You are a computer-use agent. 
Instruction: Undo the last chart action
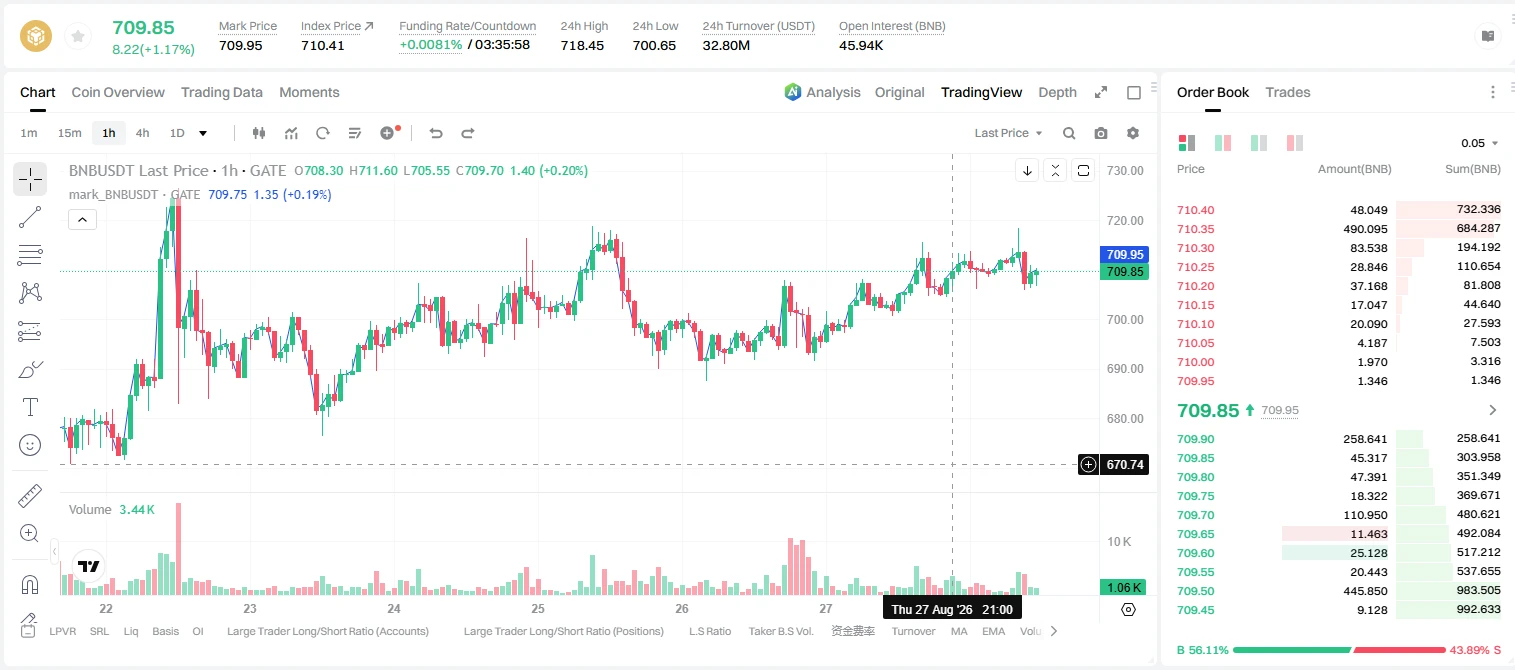coord(435,133)
